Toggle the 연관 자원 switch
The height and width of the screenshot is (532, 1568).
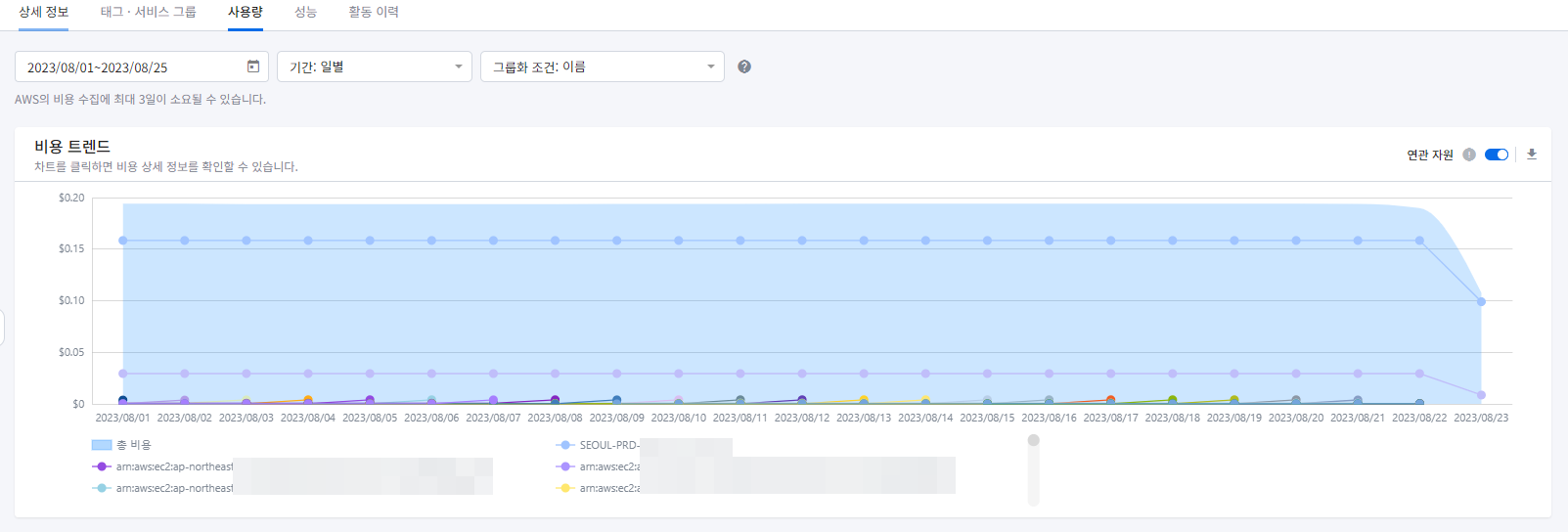point(1496,155)
